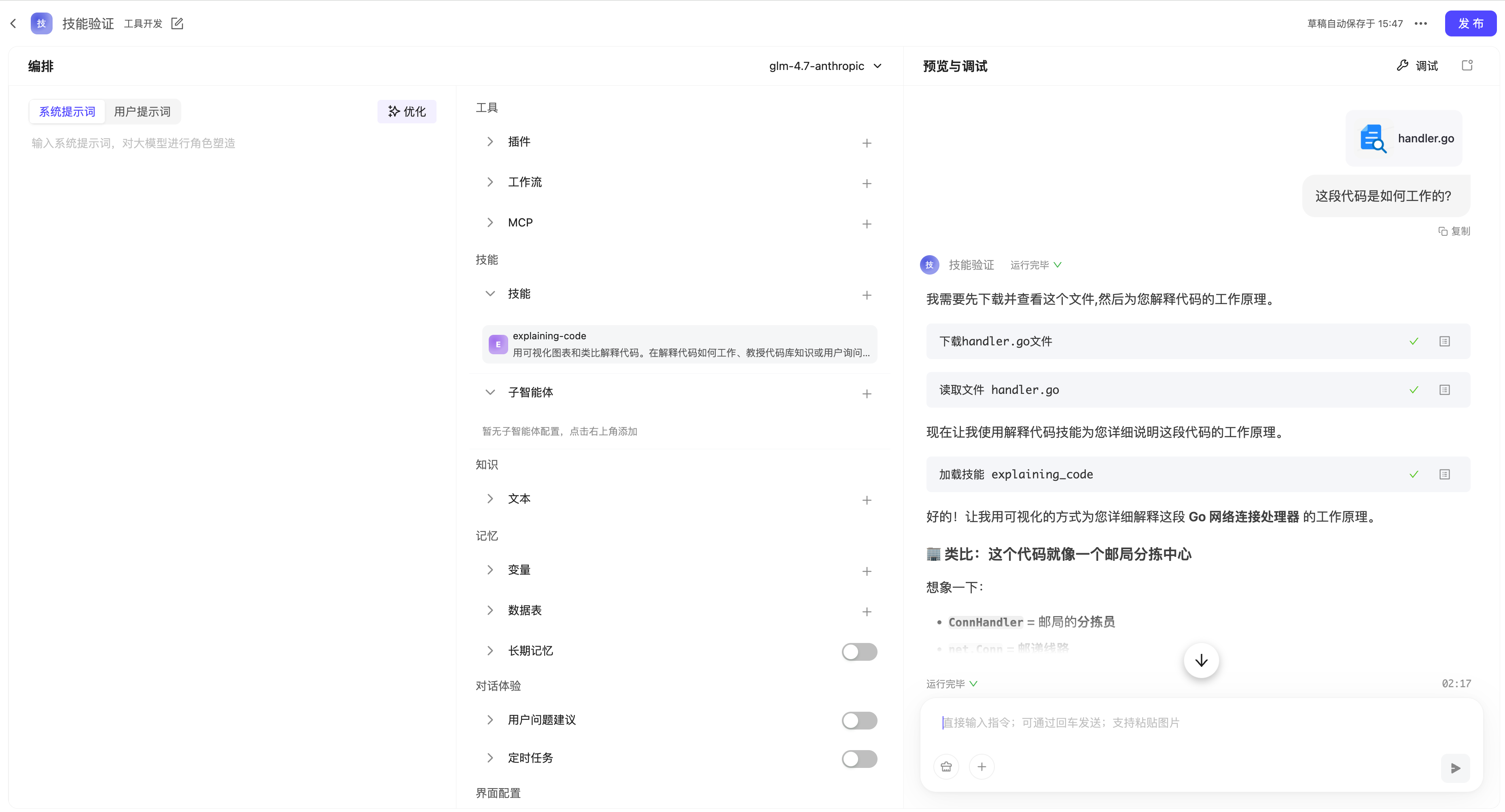
Task: Expand the 工作流 section
Action: click(x=490, y=182)
